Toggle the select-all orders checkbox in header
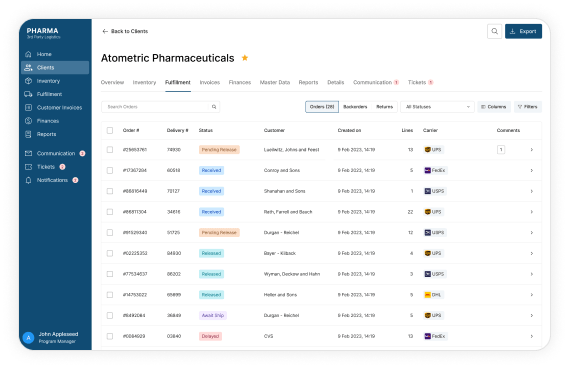 point(110,130)
